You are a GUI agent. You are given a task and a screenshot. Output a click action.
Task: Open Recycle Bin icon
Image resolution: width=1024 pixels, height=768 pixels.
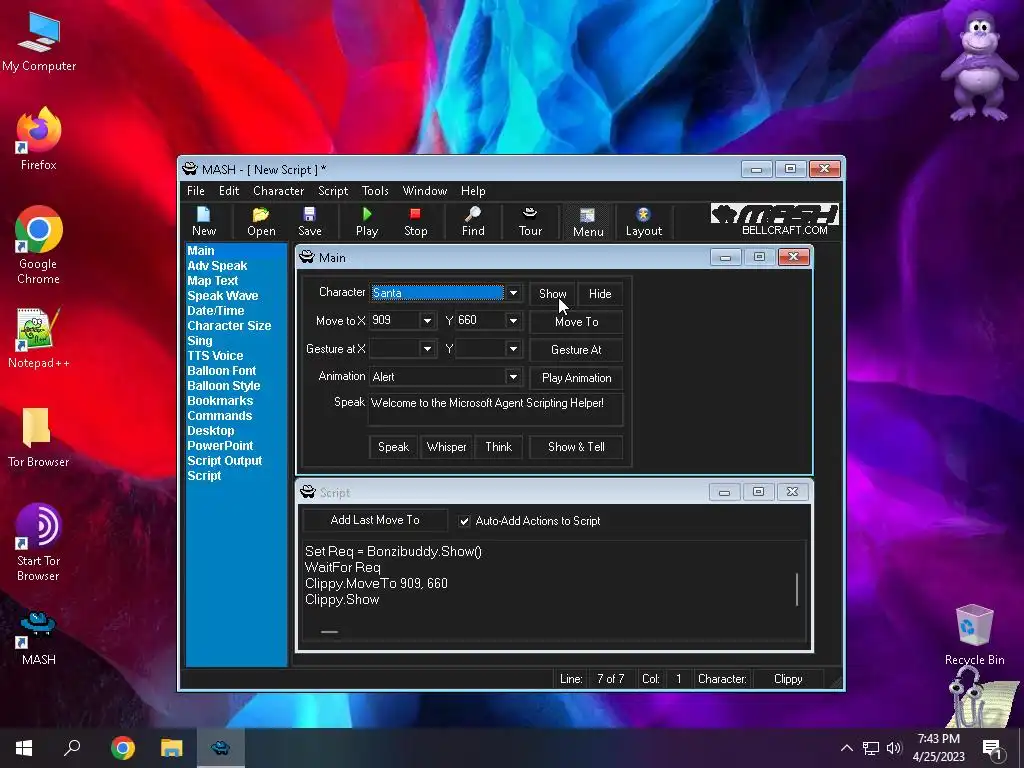[x=974, y=635]
